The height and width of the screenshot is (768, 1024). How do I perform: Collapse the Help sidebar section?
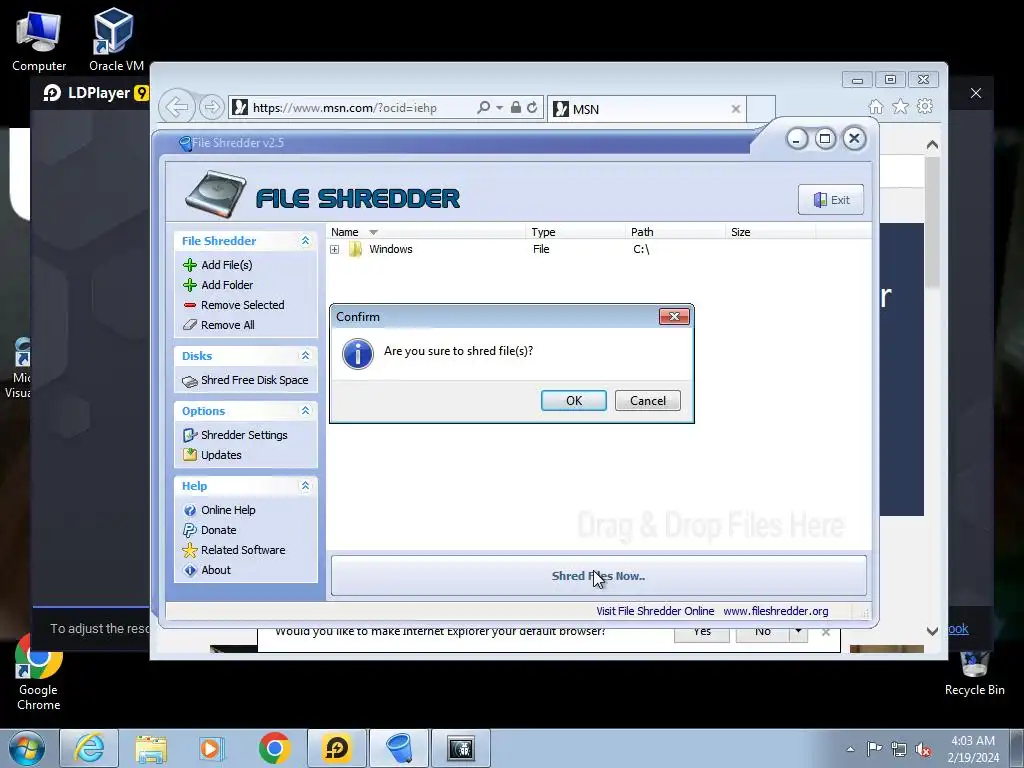(305, 486)
